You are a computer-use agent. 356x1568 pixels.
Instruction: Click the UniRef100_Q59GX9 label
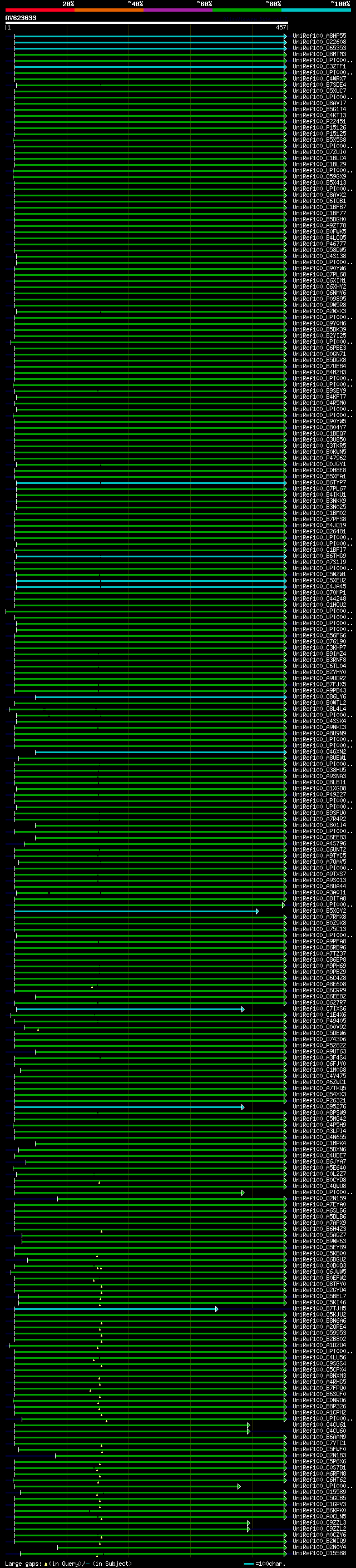(319, 176)
